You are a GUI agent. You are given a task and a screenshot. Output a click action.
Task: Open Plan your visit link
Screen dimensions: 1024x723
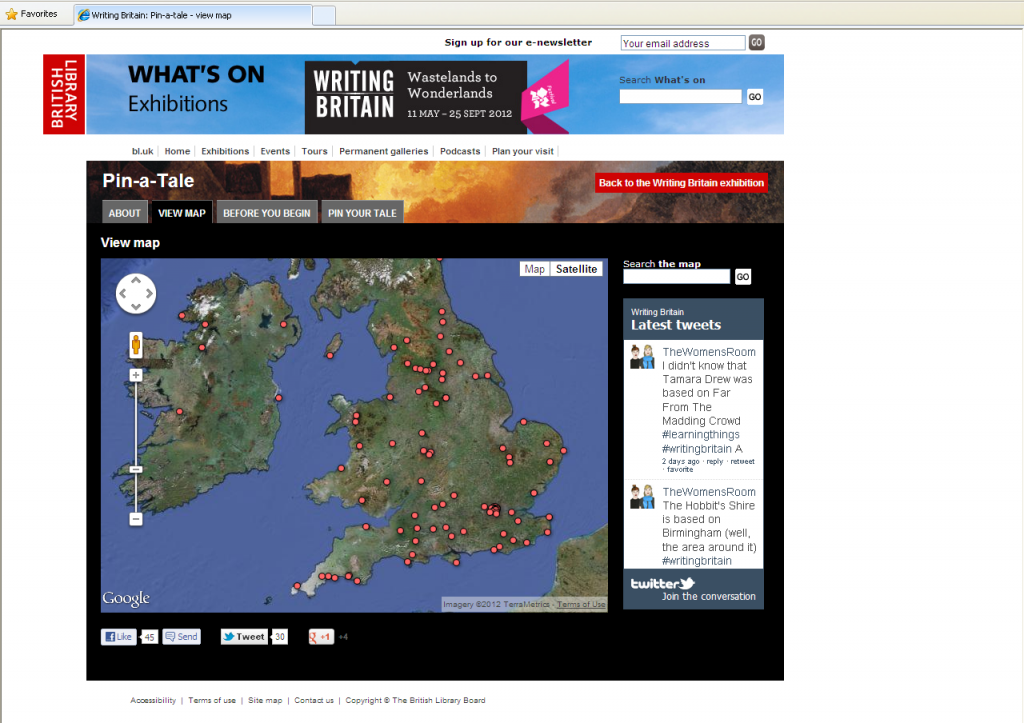pos(522,151)
